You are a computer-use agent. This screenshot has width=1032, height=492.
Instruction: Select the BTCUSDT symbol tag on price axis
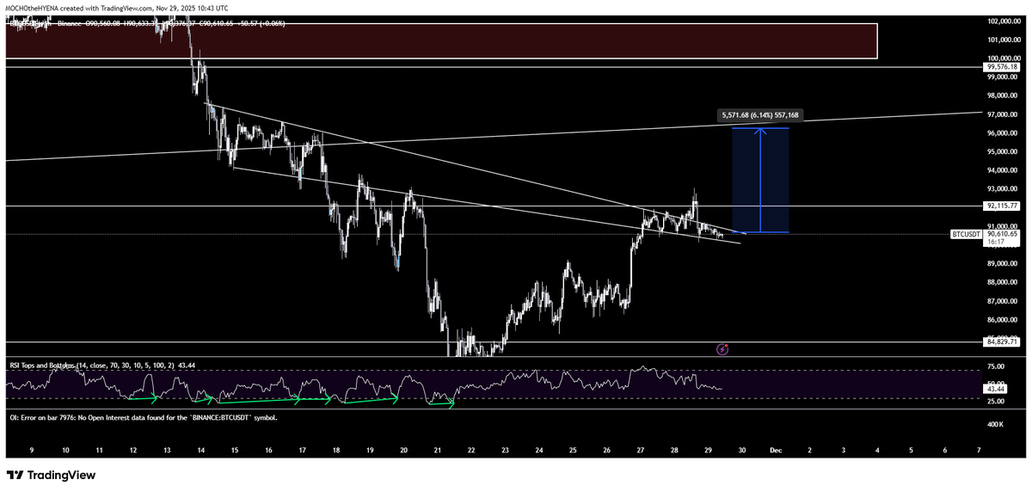coord(963,233)
